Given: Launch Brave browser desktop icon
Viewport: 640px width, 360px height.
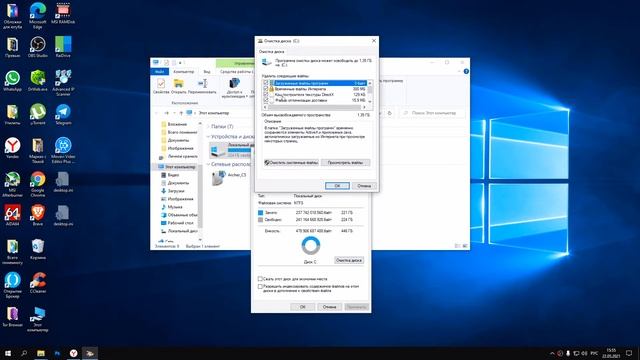Looking at the screenshot, I should pos(38,216).
